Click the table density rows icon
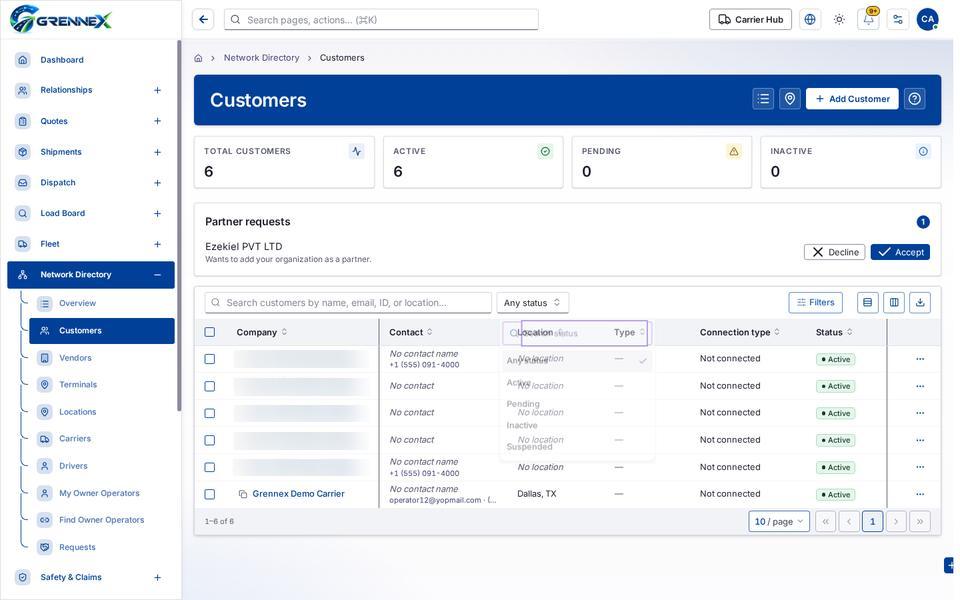The height and width of the screenshot is (600, 960). (868, 302)
